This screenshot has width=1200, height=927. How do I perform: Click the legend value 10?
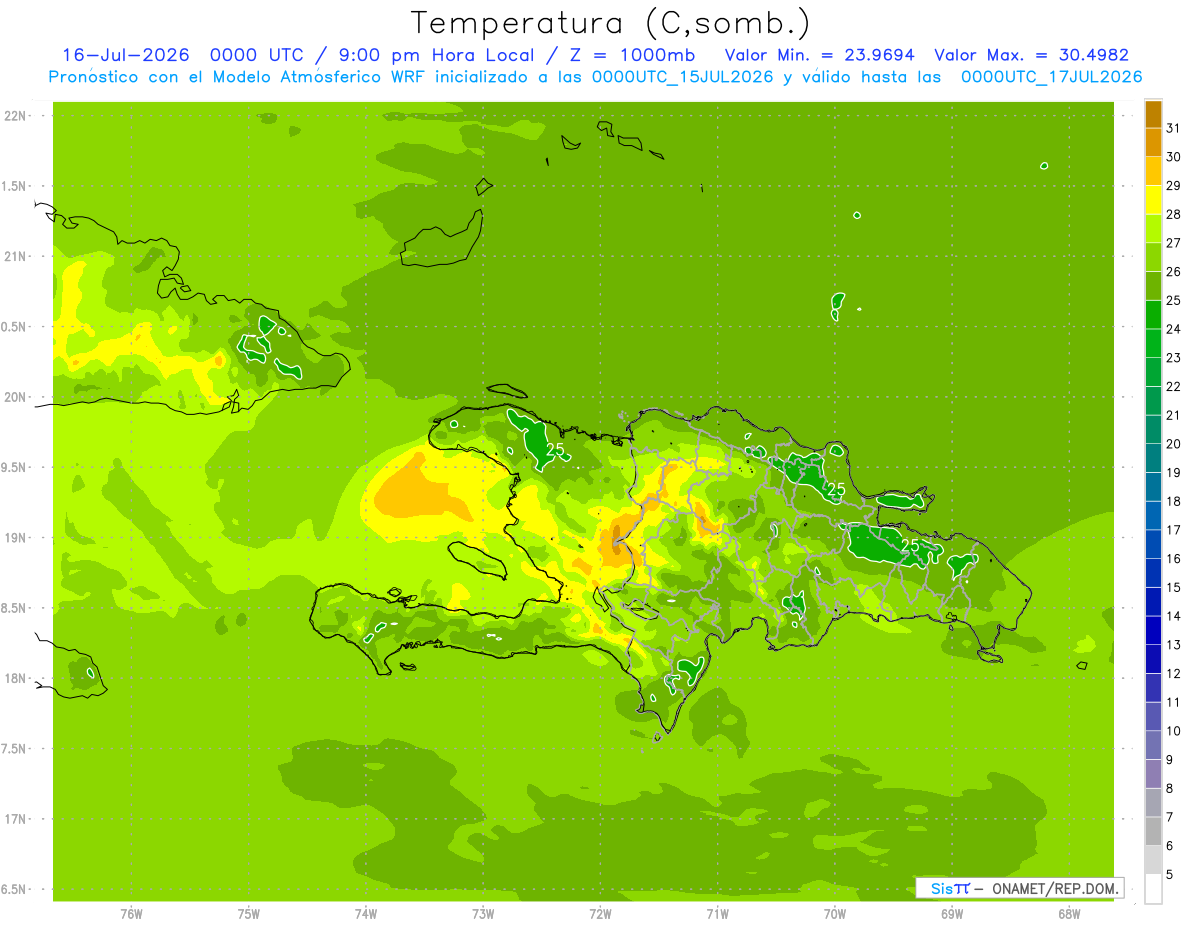tap(1175, 731)
